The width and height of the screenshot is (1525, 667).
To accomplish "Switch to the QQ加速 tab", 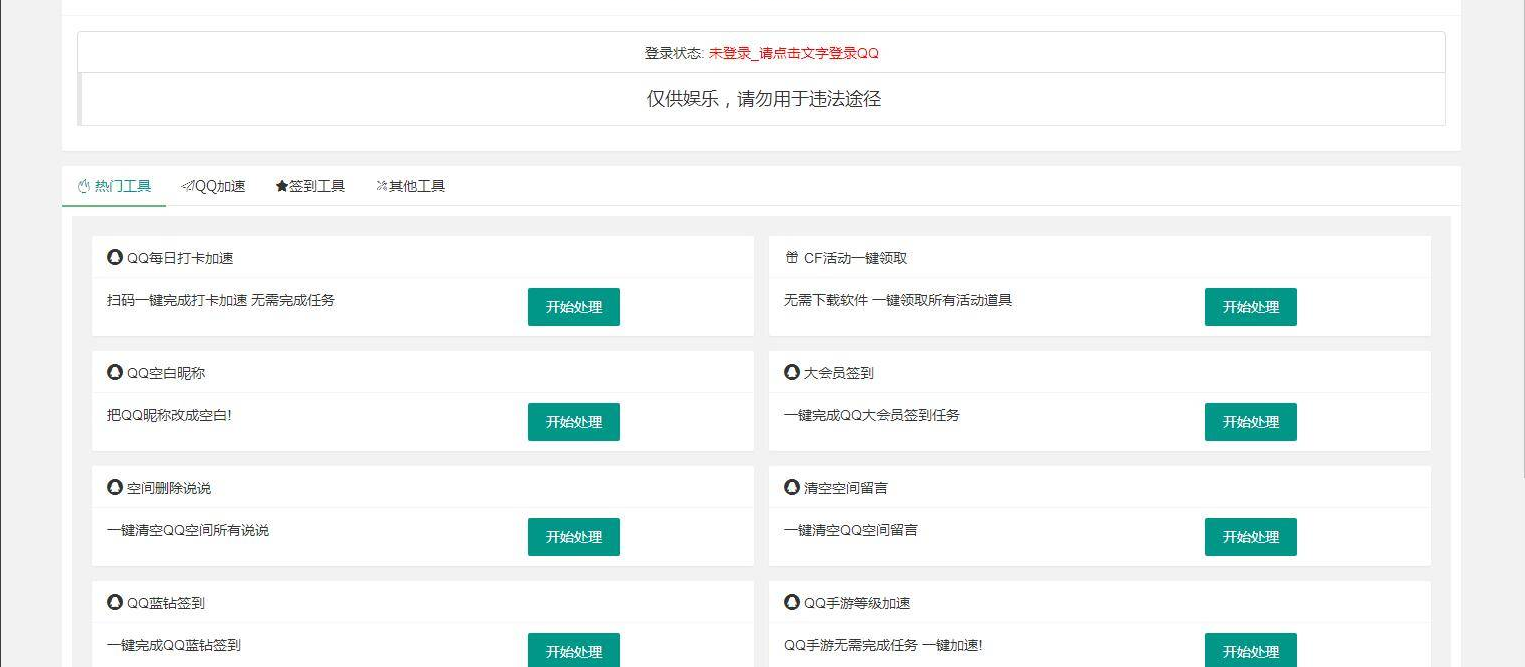I will [x=215, y=185].
